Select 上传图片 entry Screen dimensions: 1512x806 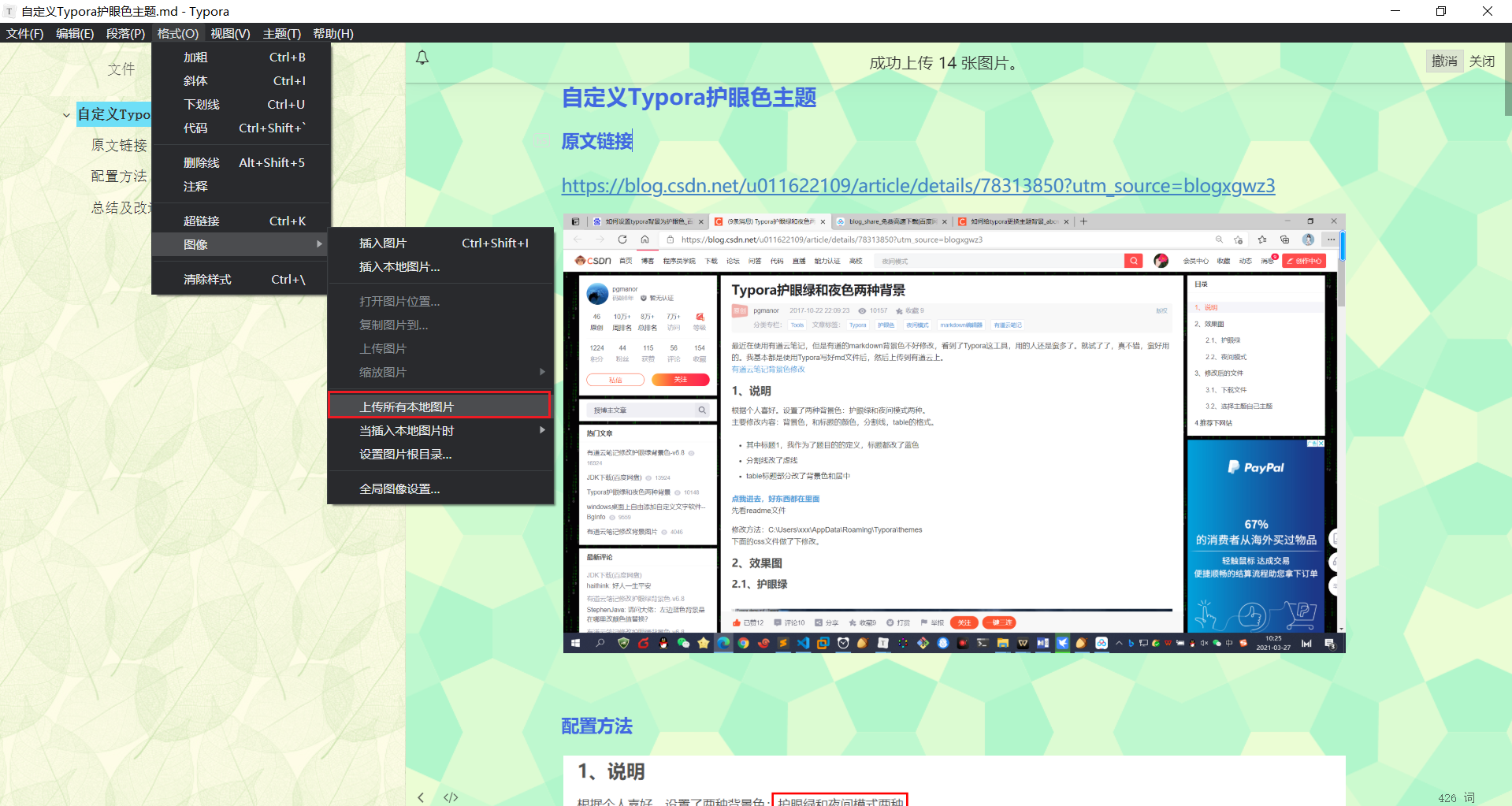(x=440, y=349)
